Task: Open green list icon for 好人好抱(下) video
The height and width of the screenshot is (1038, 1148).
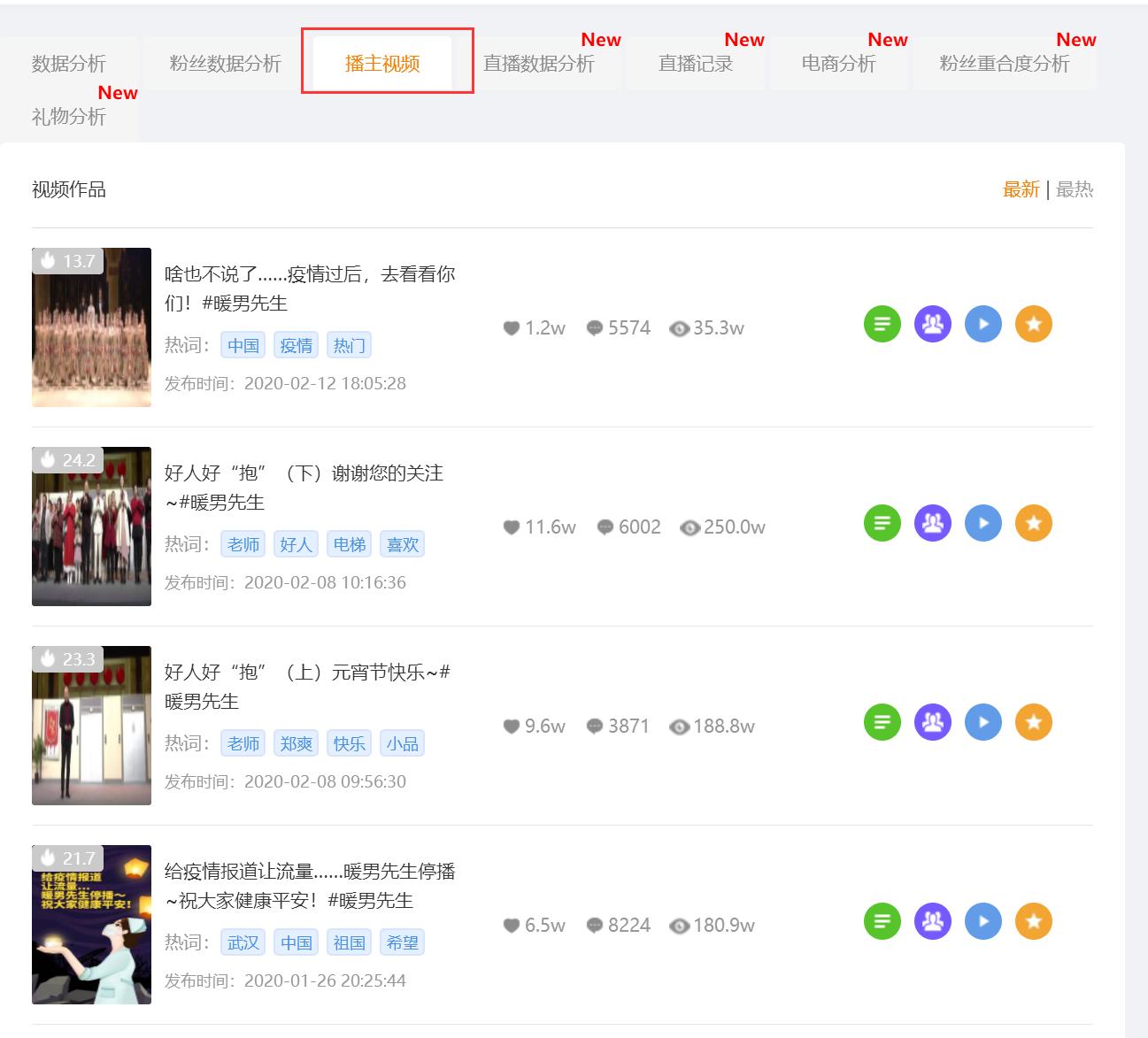Action: coord(882,523)
